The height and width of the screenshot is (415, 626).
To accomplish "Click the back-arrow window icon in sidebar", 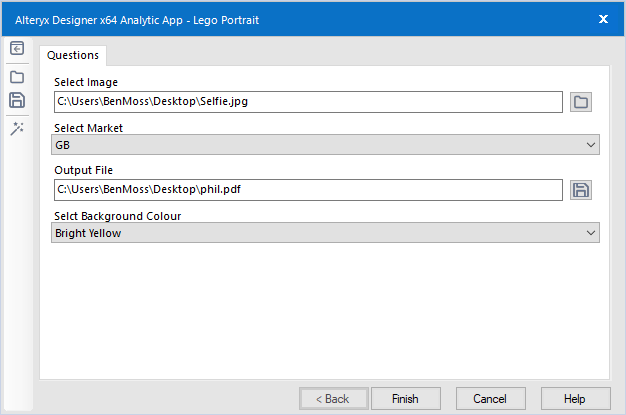I will point(17,49).
